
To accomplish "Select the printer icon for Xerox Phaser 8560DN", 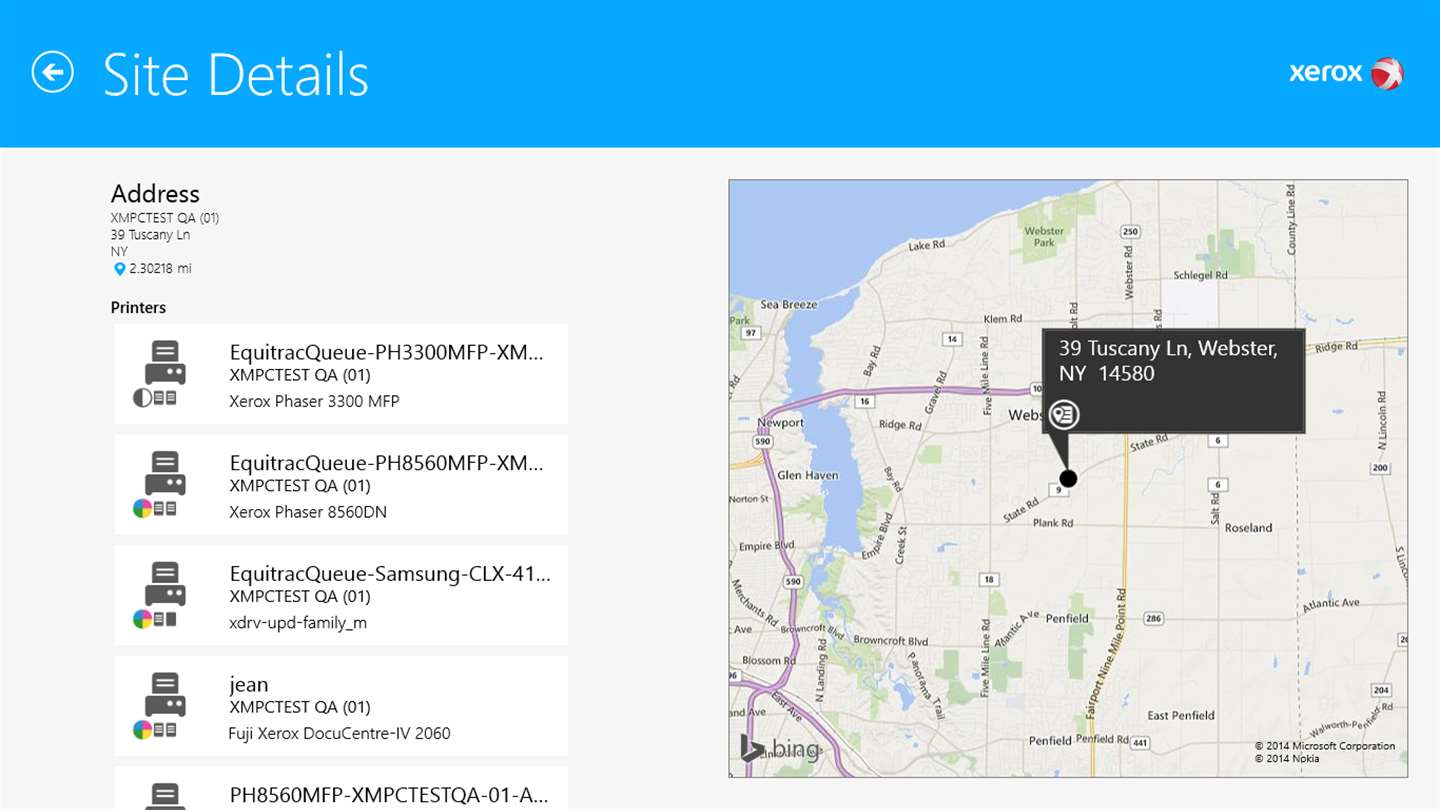I will pyautogui.click(x=165, y=473).
